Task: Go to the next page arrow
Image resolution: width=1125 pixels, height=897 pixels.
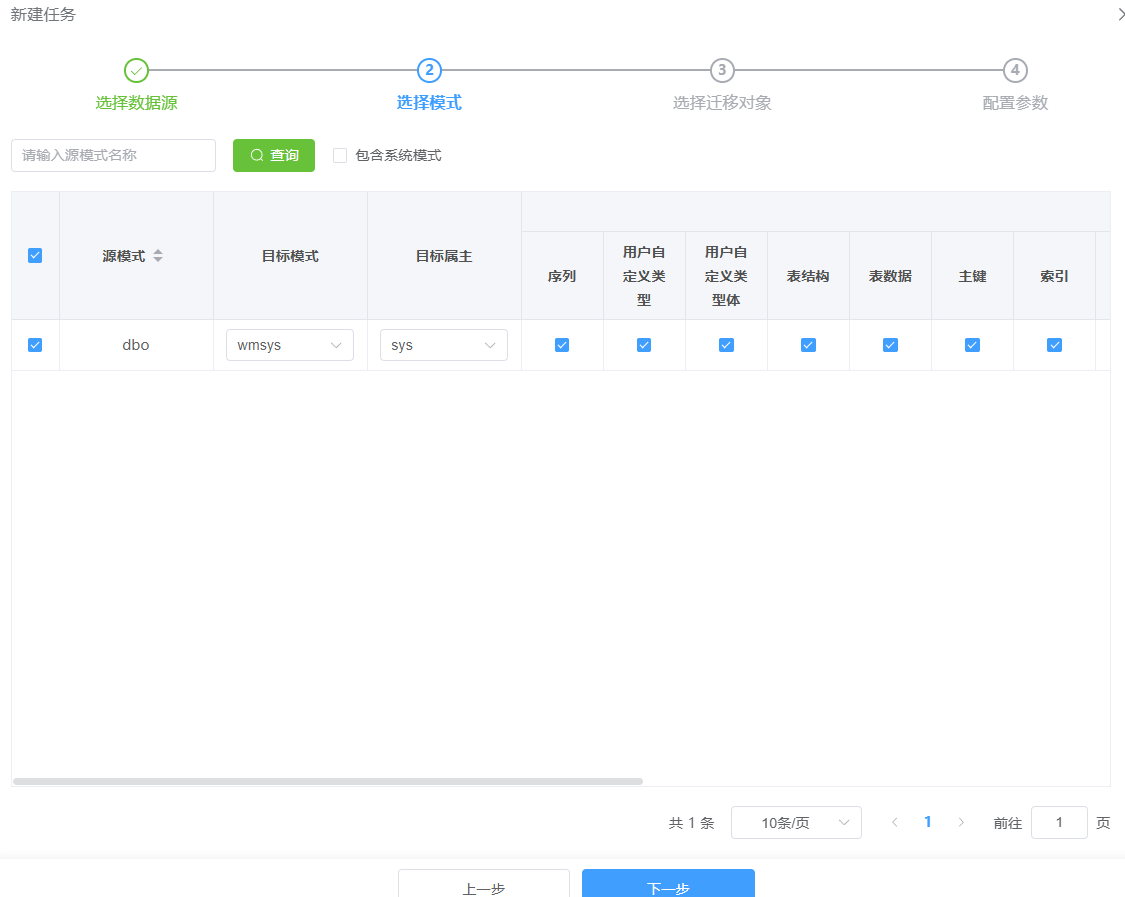Action: click(x=961, y=822)
